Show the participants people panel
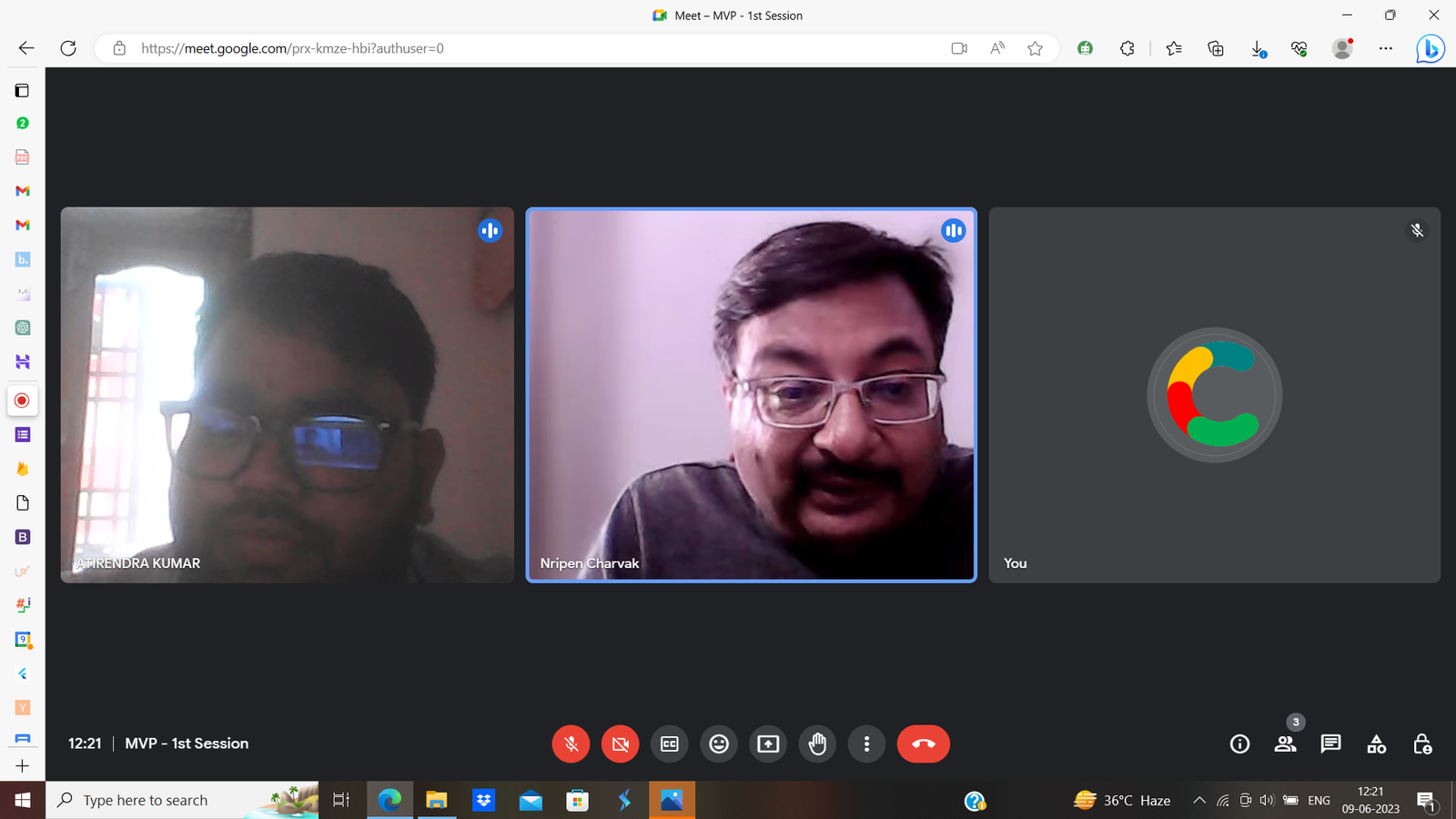This screenshot has width=1456, height=819. 1285,743
